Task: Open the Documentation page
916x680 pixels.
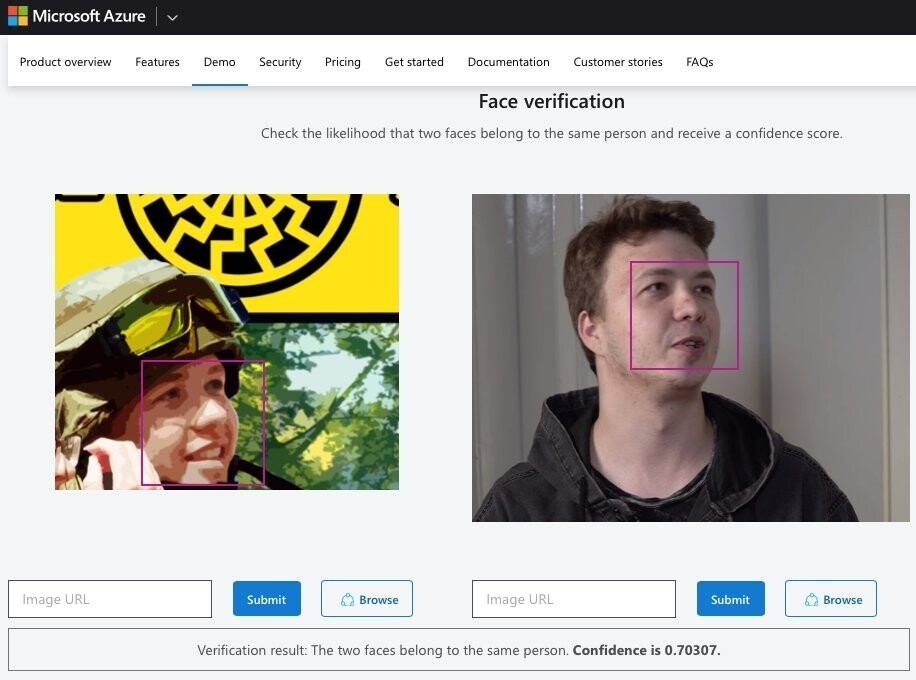Action: pos(509,62)
